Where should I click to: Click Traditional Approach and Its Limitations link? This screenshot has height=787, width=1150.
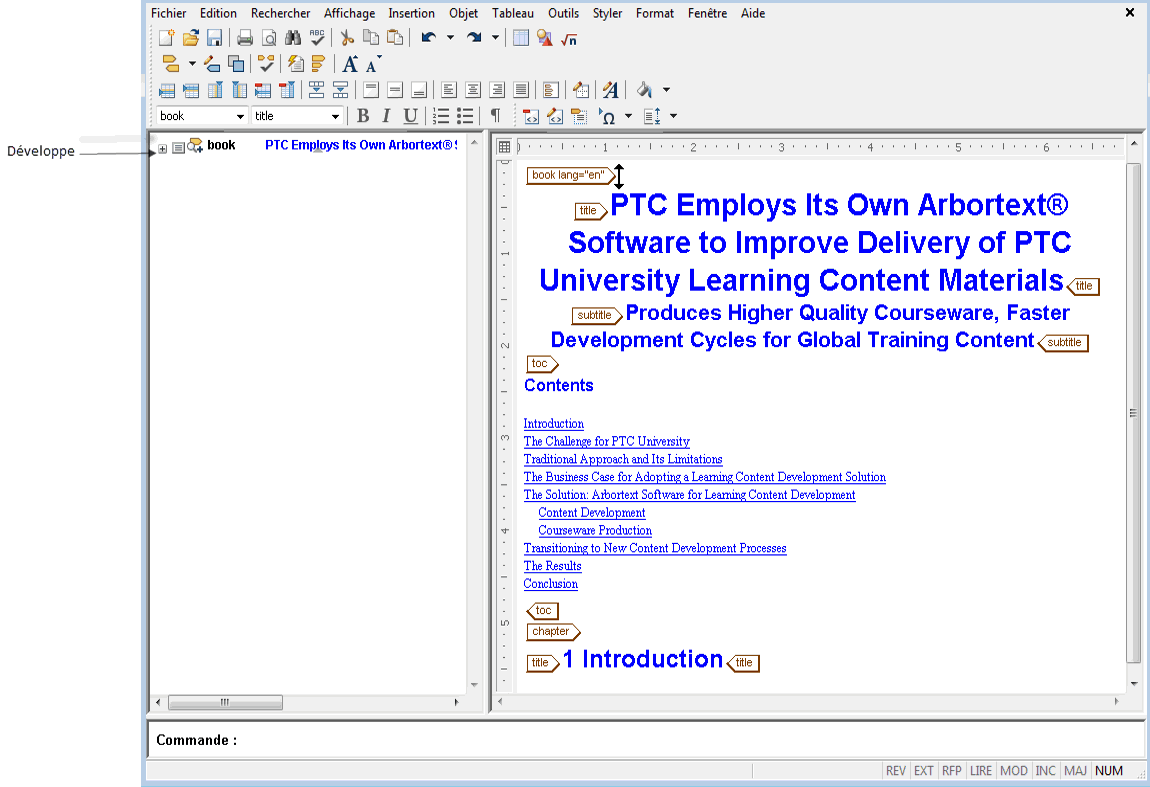(623, 459)
